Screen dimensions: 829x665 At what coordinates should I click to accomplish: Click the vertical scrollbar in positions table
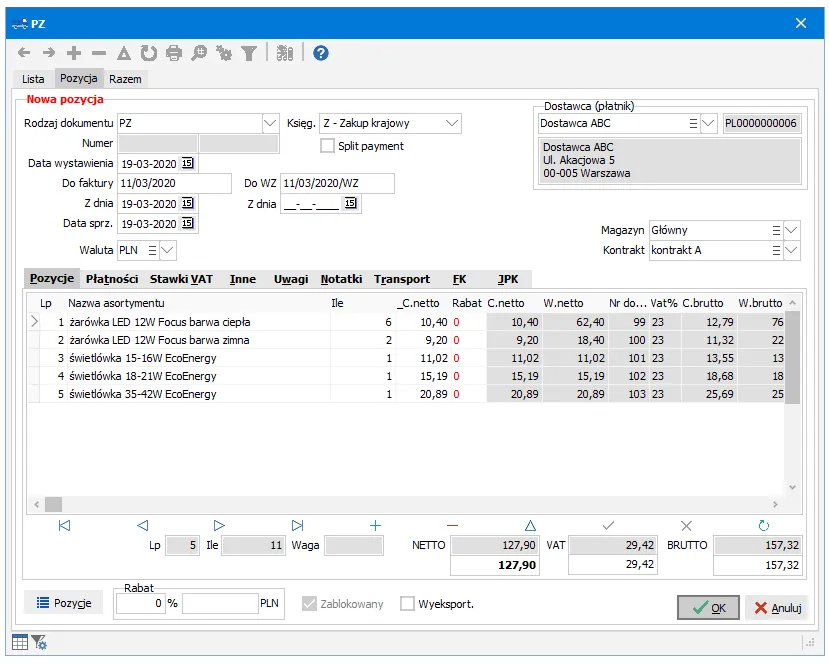click(x=792, y=357)
